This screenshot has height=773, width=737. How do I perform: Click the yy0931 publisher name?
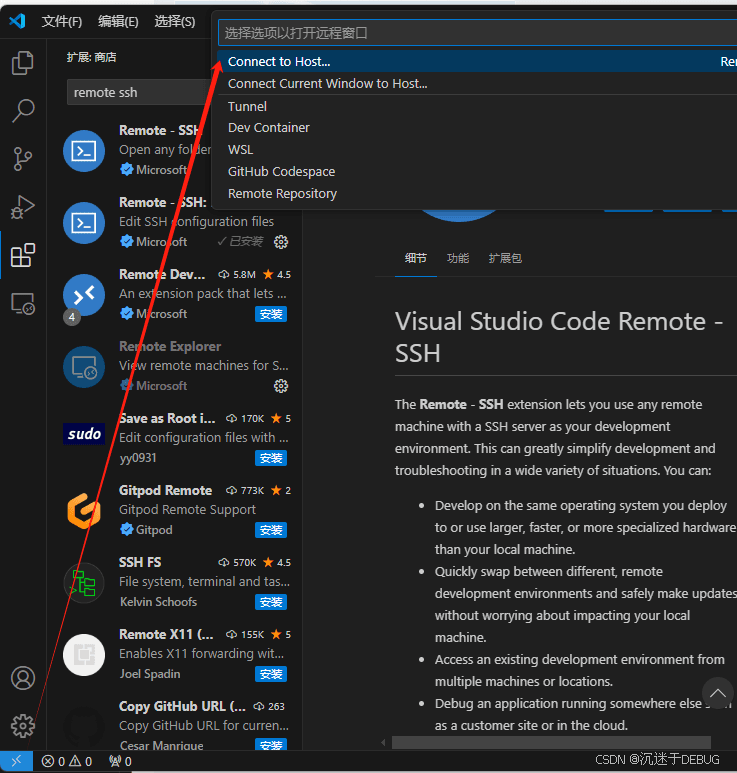pyautogui.click(x=138, y=458)
